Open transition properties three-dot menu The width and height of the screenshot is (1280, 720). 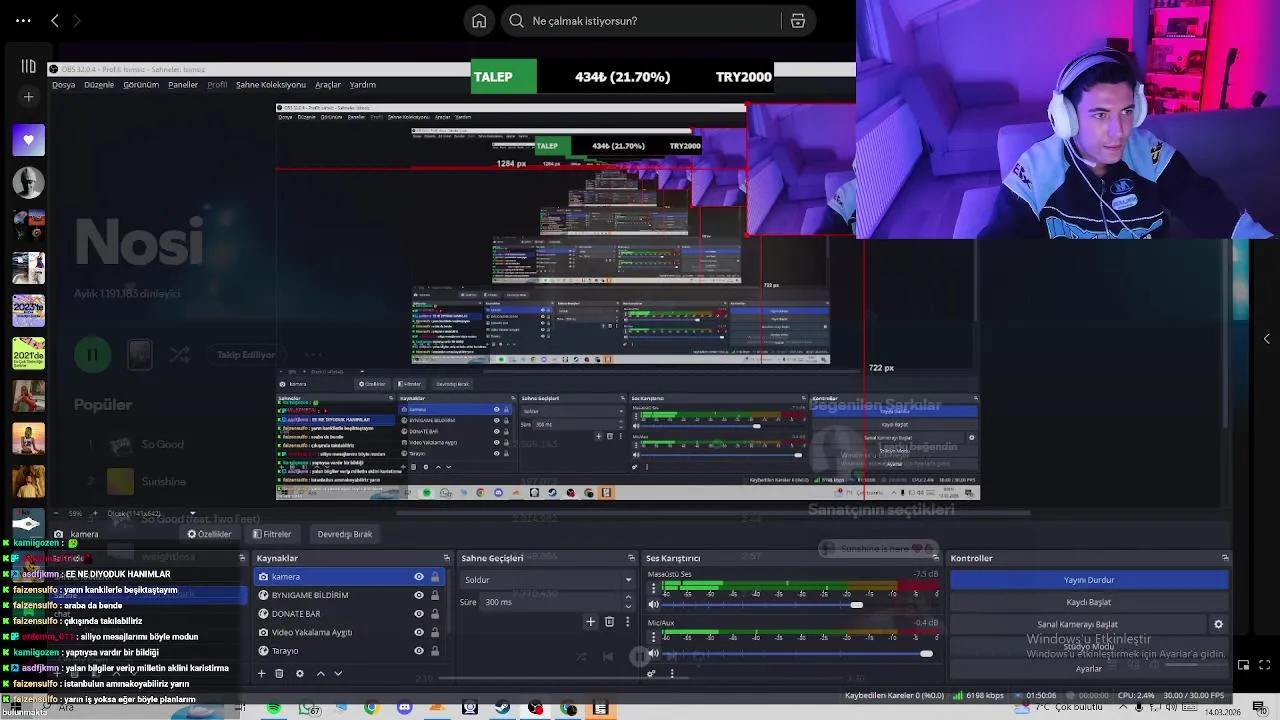tap(627, 622)
